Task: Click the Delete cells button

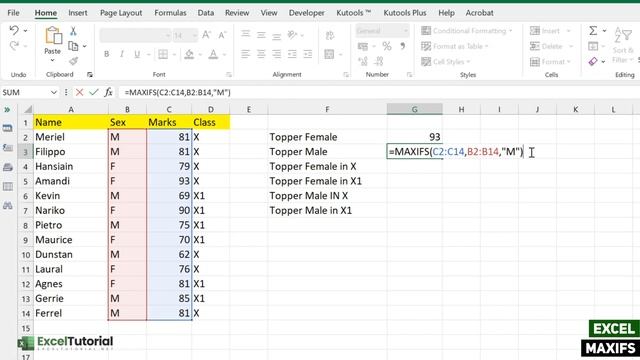Action: tap(551, 46)
